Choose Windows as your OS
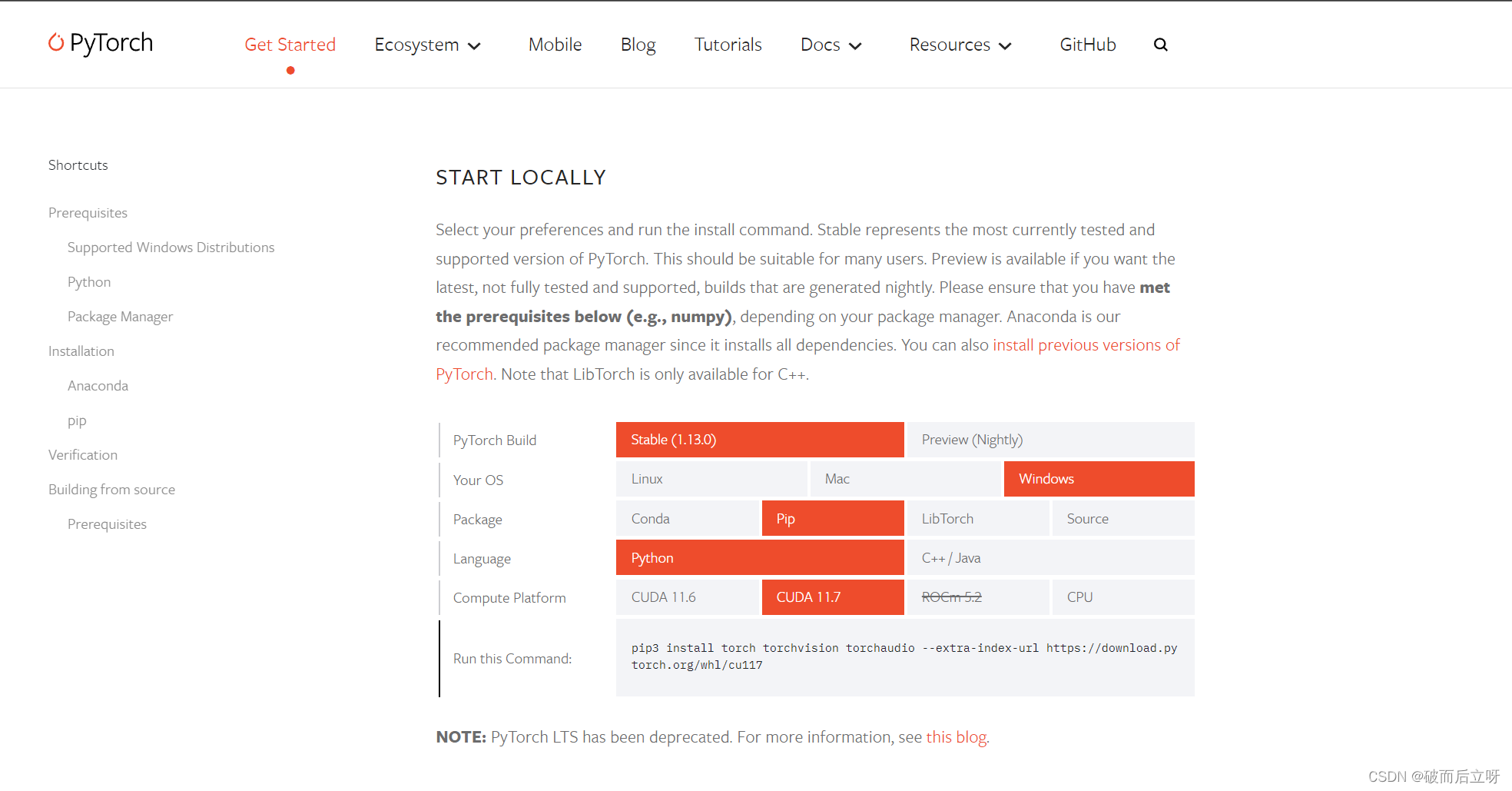This screenshot has height=791, width=1512. click(x=1099, y=479)
